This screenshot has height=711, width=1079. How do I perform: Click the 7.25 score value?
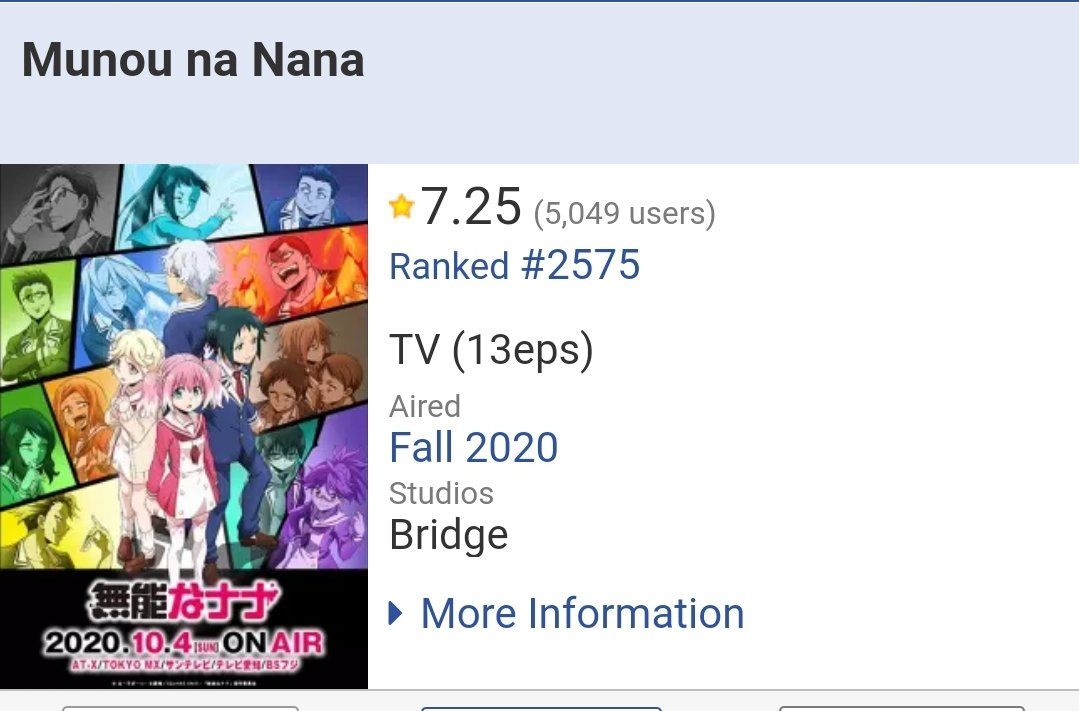click(471, 207)
